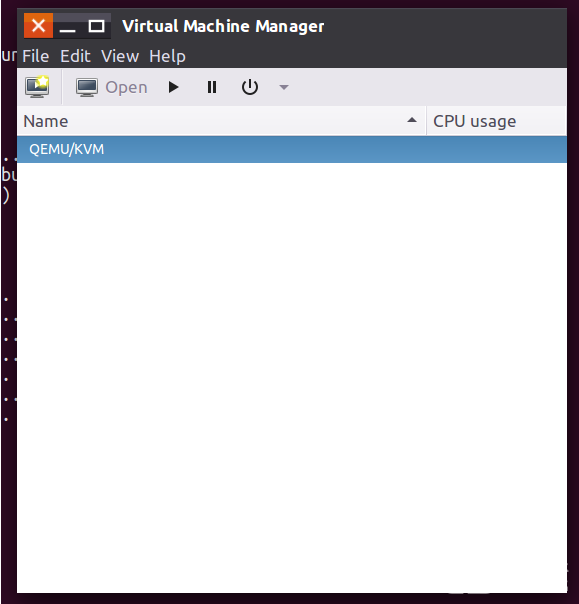
Task: Click the CPU usage column header
Action: coord(497,121)
